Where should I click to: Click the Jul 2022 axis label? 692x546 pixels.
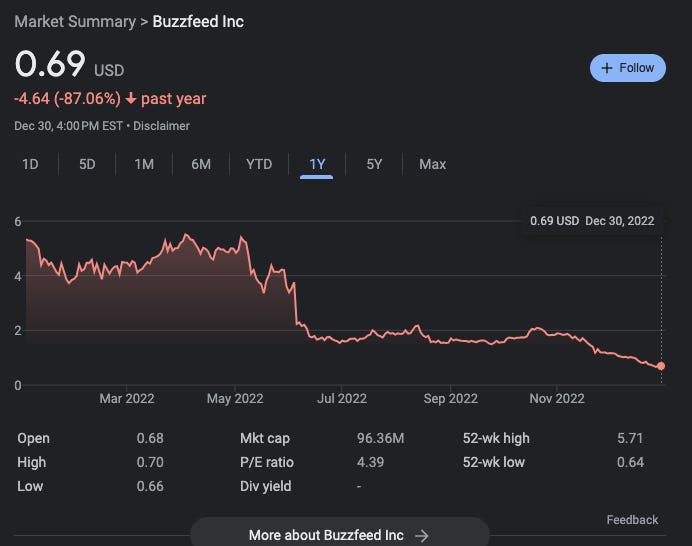point(342,399)
